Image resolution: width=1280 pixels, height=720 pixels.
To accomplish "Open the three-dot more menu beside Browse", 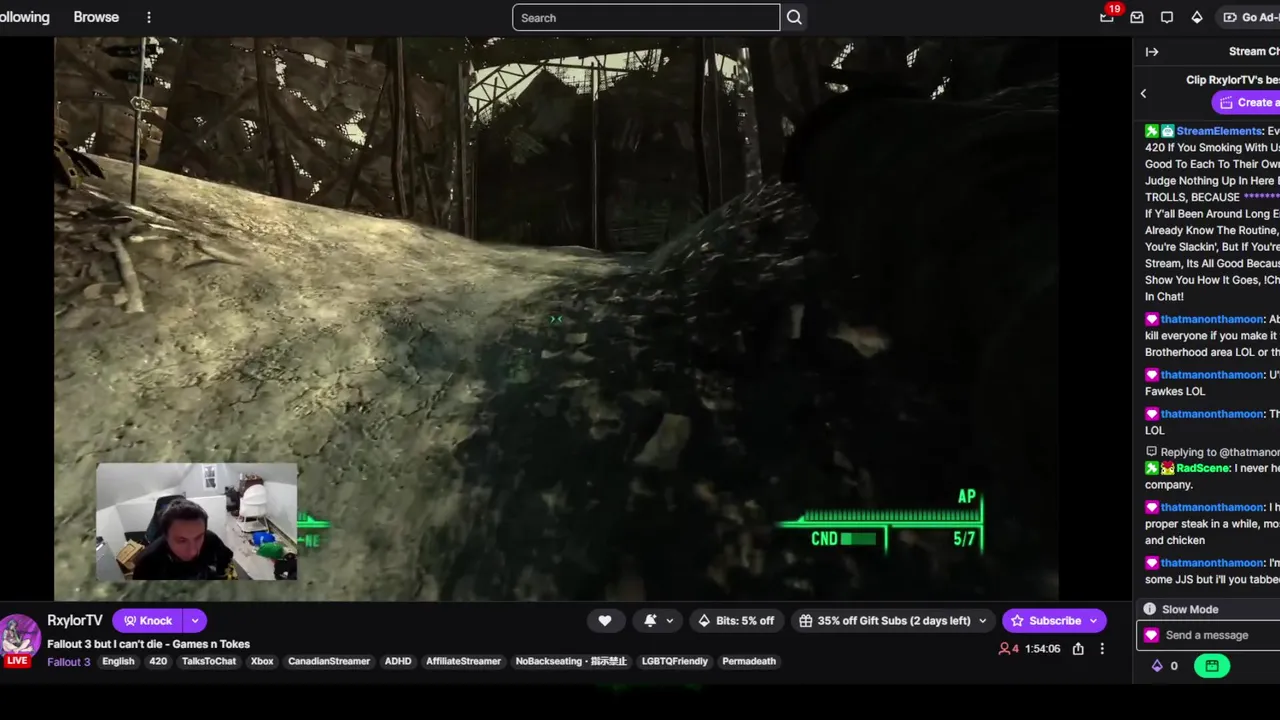I will pos(149,17).
